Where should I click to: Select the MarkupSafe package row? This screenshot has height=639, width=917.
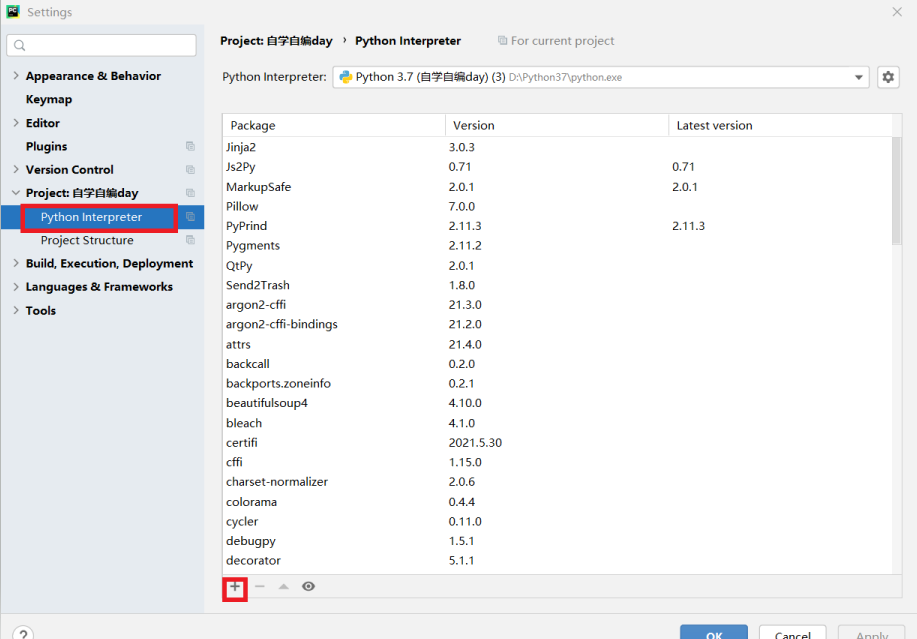point(557,186)
